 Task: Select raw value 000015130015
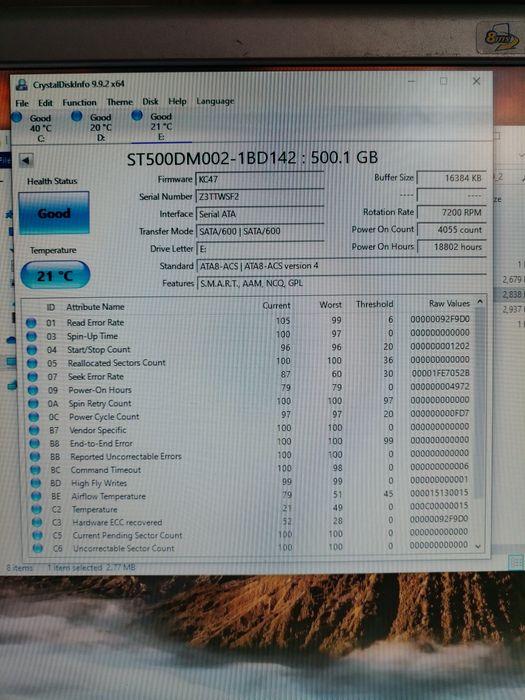[x=439, y=492]
